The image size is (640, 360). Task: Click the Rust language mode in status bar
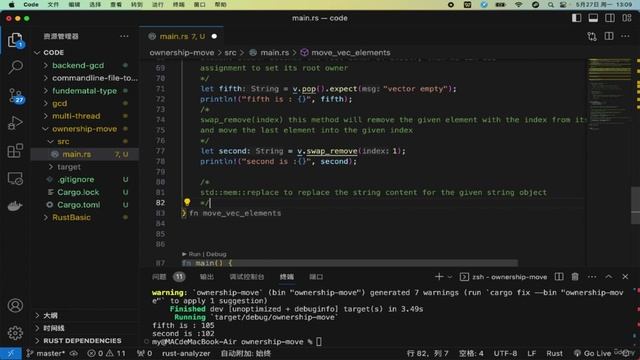pyautogui.click(x=554, y=353)
